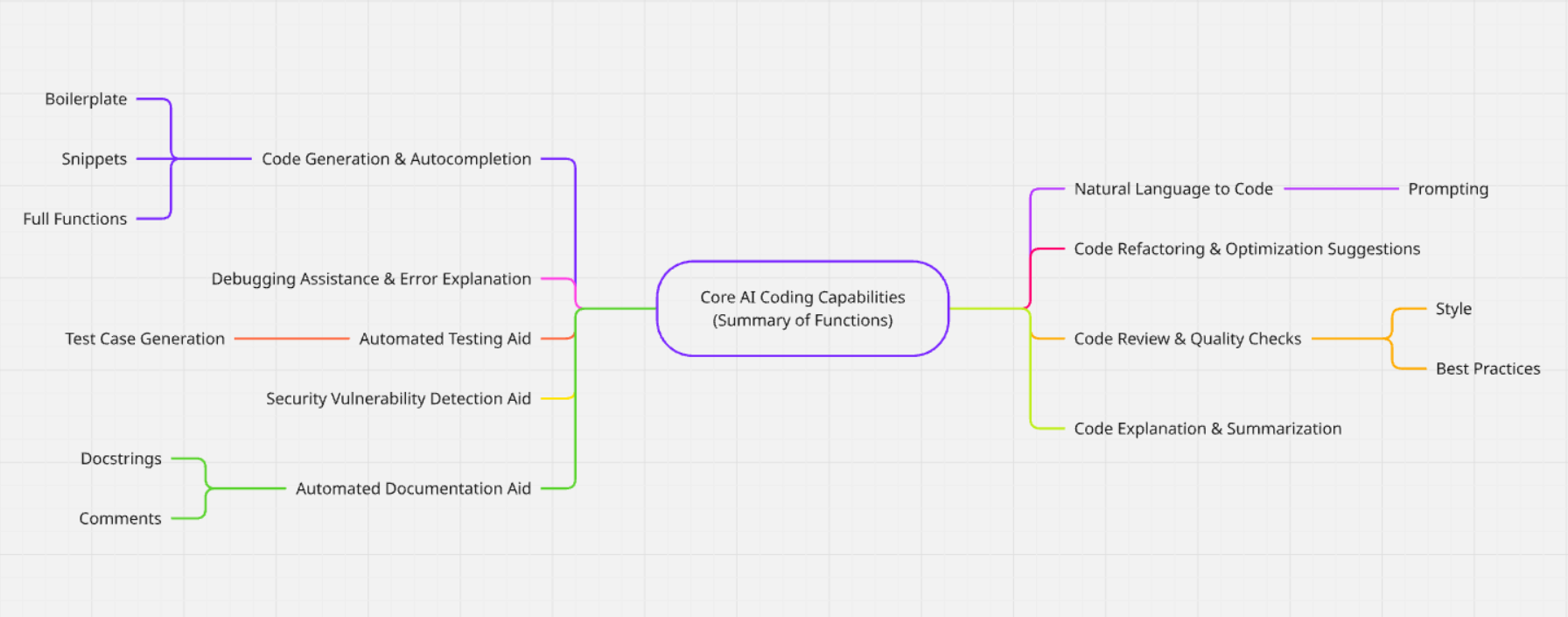Click the Comments node

tap(120, 519)
